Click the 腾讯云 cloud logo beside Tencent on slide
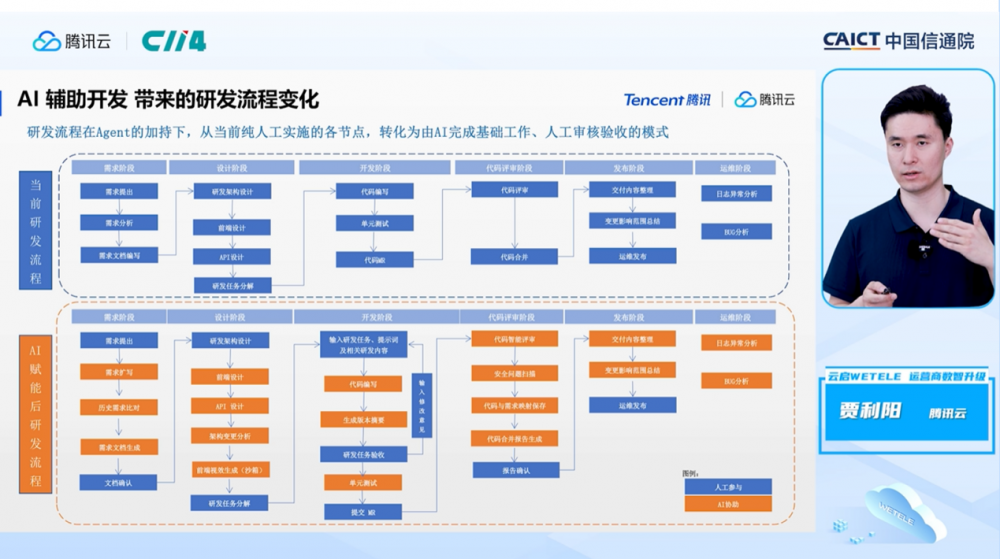This screenshot has width=1000, height=559. pyautogui.click(x=765, y=99)
